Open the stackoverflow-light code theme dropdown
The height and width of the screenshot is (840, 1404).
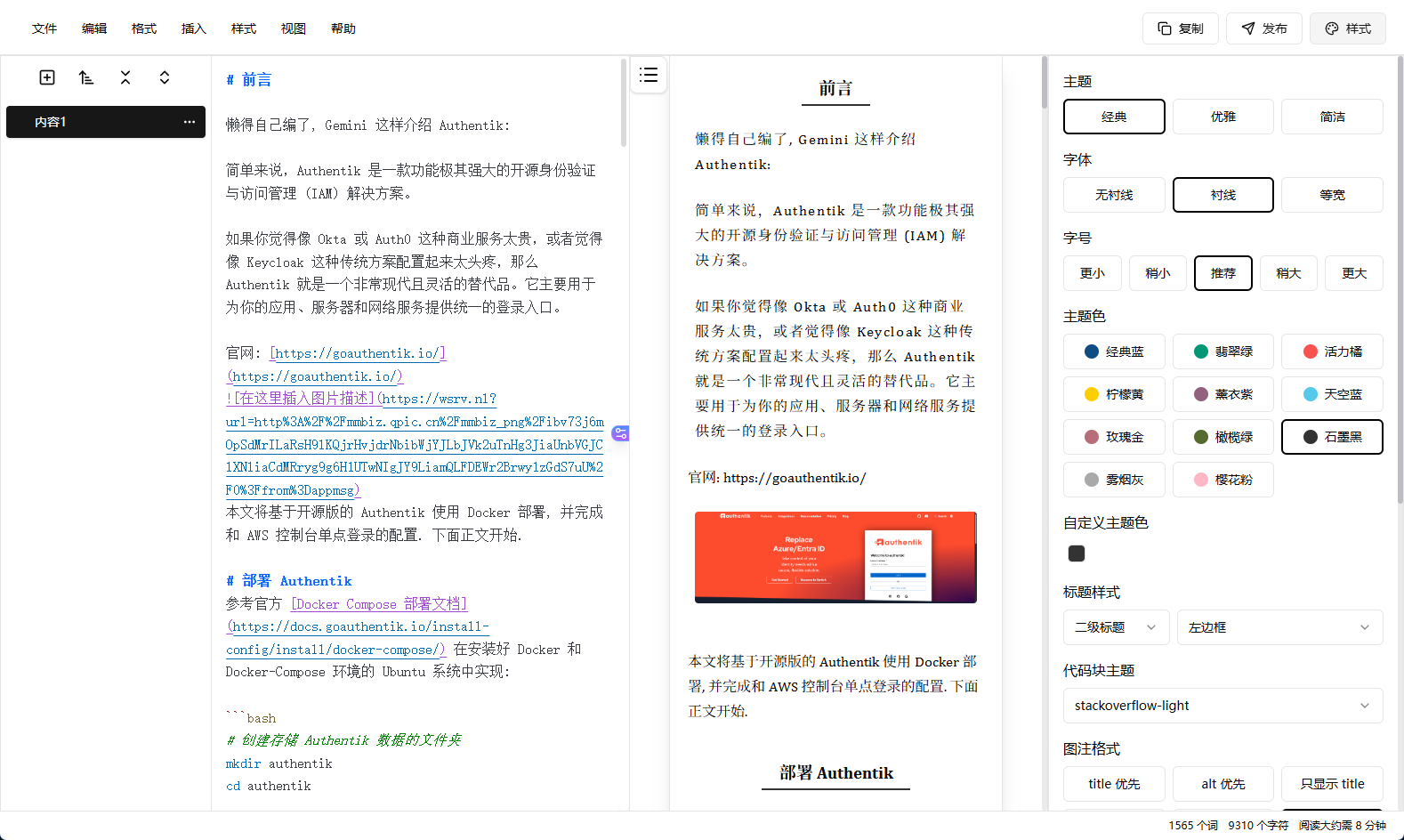click(x=1223, y=706)
